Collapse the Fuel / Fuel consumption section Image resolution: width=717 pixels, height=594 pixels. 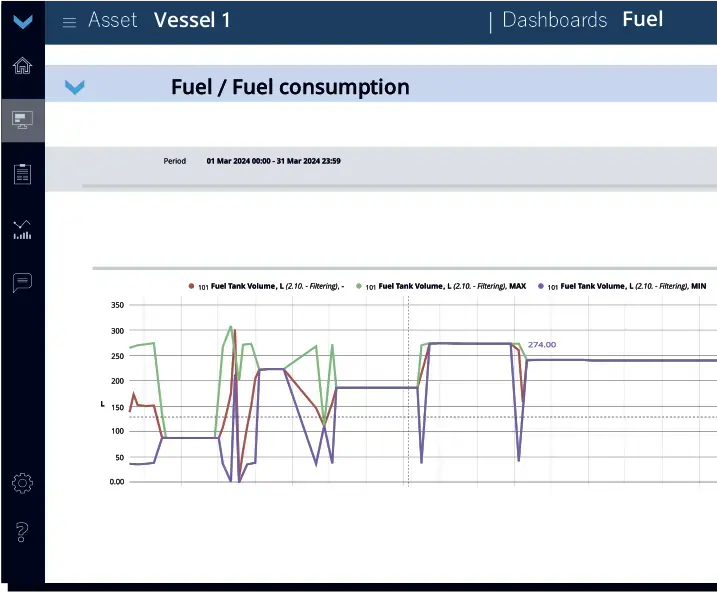(74, 88)
